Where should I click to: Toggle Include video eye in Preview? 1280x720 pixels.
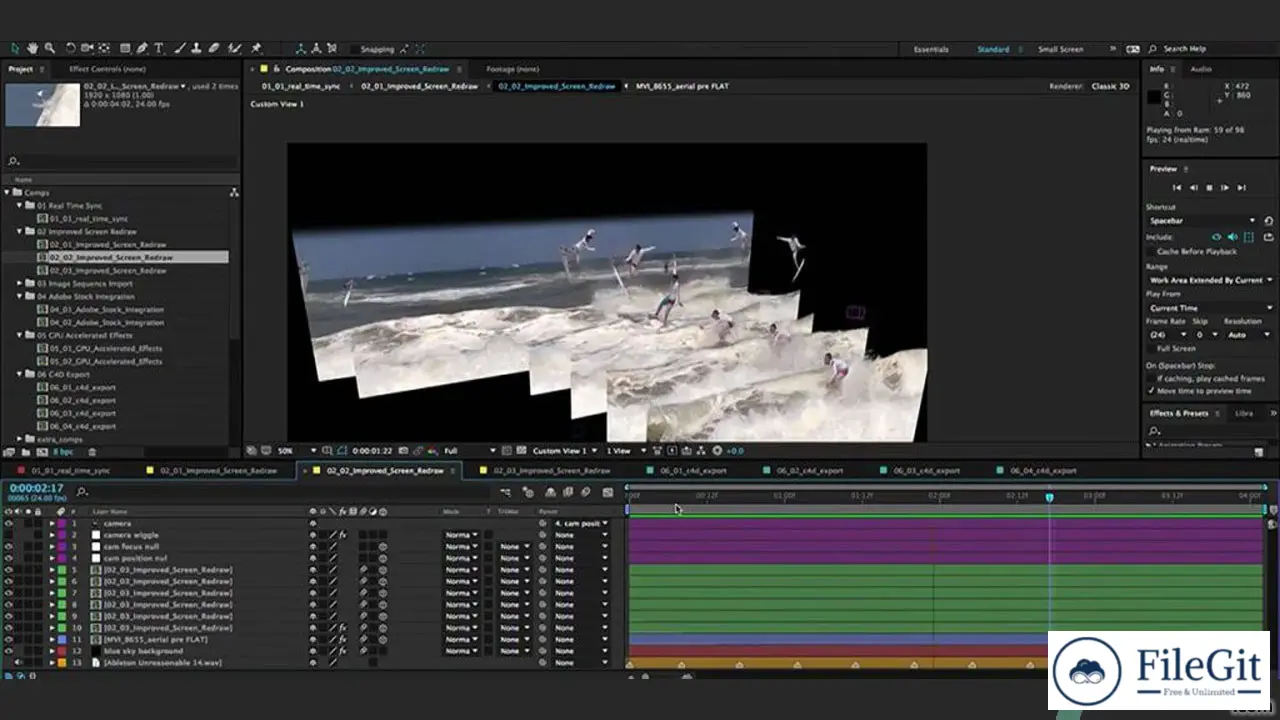coord(1216,237)
